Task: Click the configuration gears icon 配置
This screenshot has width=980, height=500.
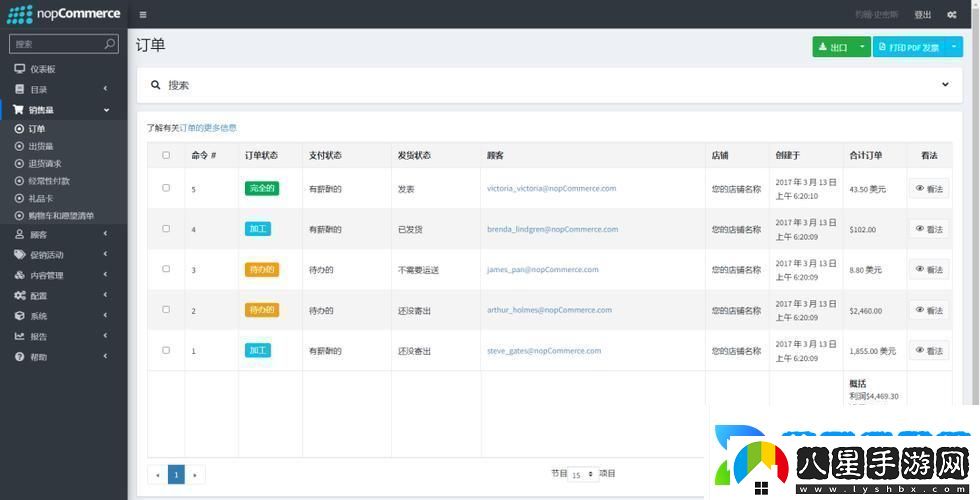Action: (x=20, y=295)
